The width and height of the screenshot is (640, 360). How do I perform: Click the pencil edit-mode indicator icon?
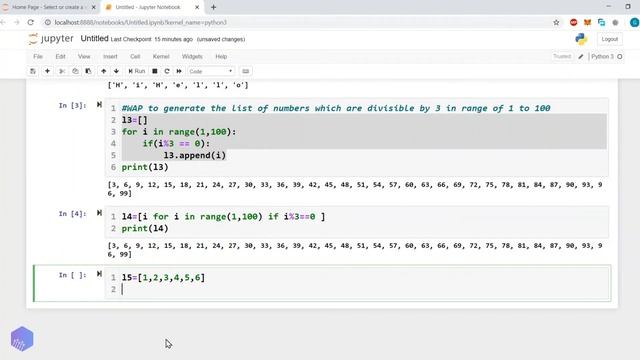581,57
